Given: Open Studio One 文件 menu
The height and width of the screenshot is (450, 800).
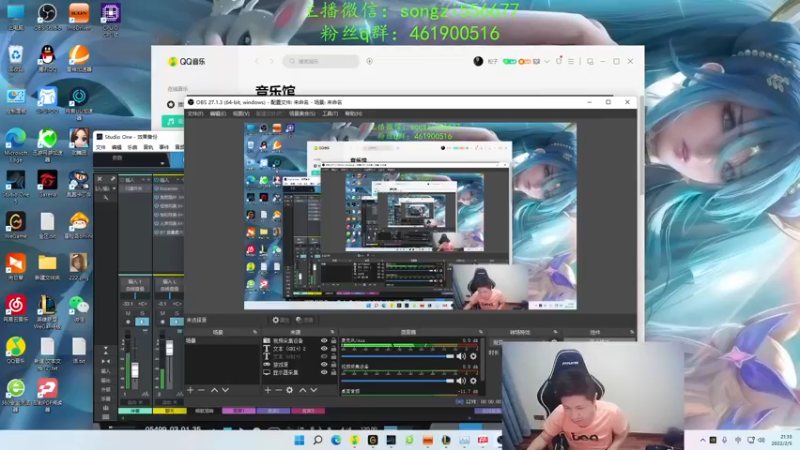Looking at the screenshot, I should 101,147.
